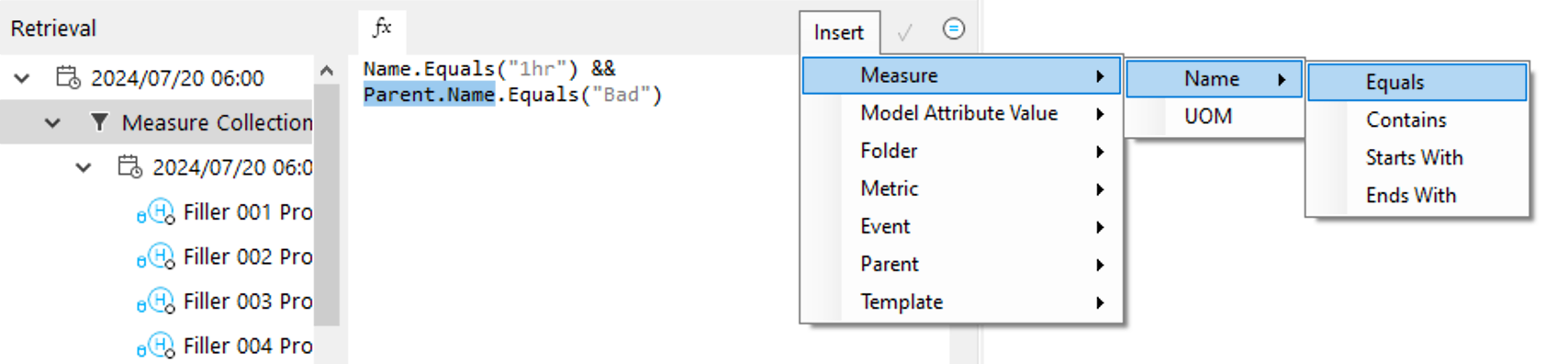The width and height of the screenshot is (1568, 364).
Task: Collapse the Measure Collection node
Action: click(x=52, y=122)
